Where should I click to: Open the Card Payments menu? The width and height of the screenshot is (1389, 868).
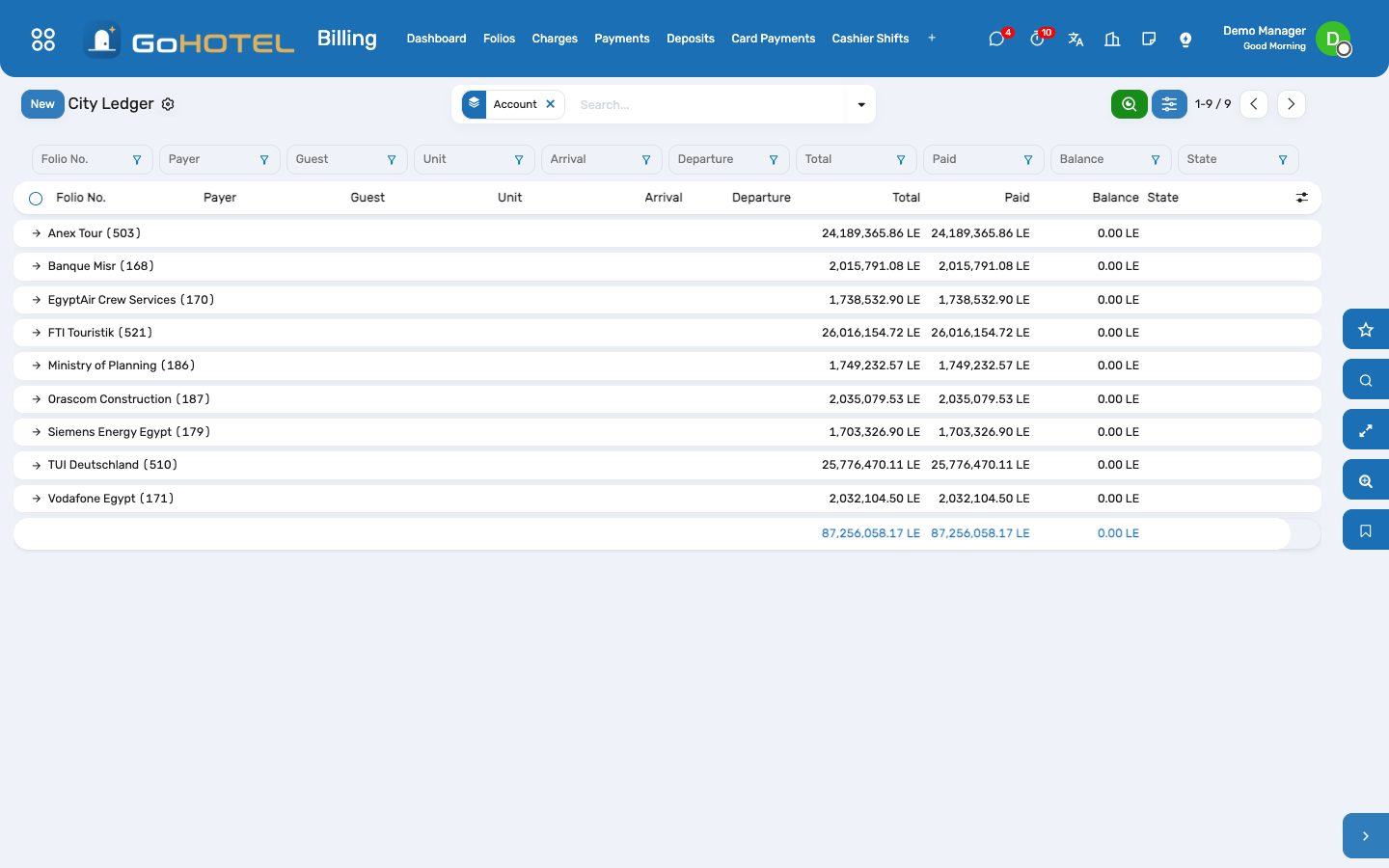(x=774, y=39)
